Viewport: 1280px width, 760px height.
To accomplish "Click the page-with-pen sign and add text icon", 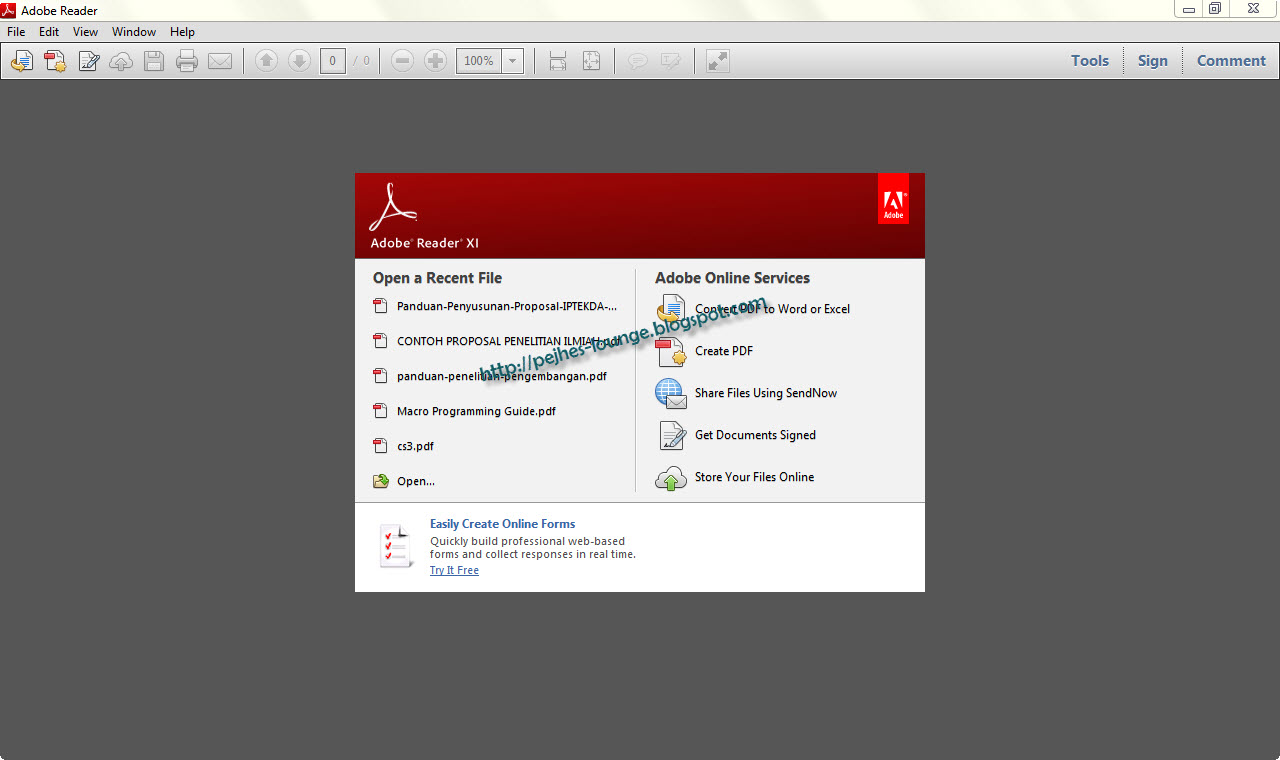I will coord(88,61).
